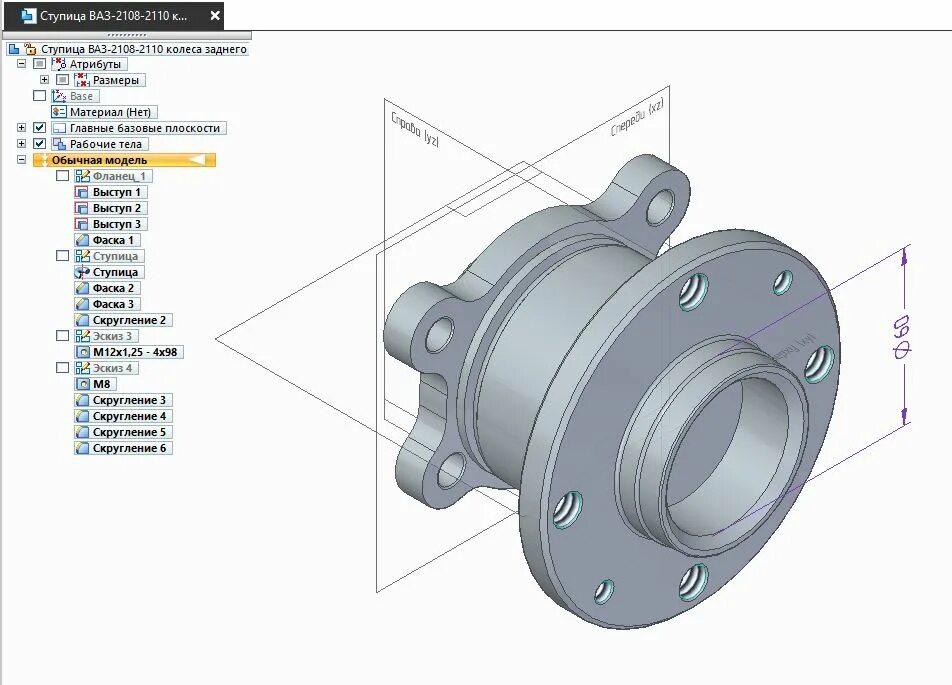
Task: Click the revolved Ступица feature icon
Action: click(x=82, y=272)
